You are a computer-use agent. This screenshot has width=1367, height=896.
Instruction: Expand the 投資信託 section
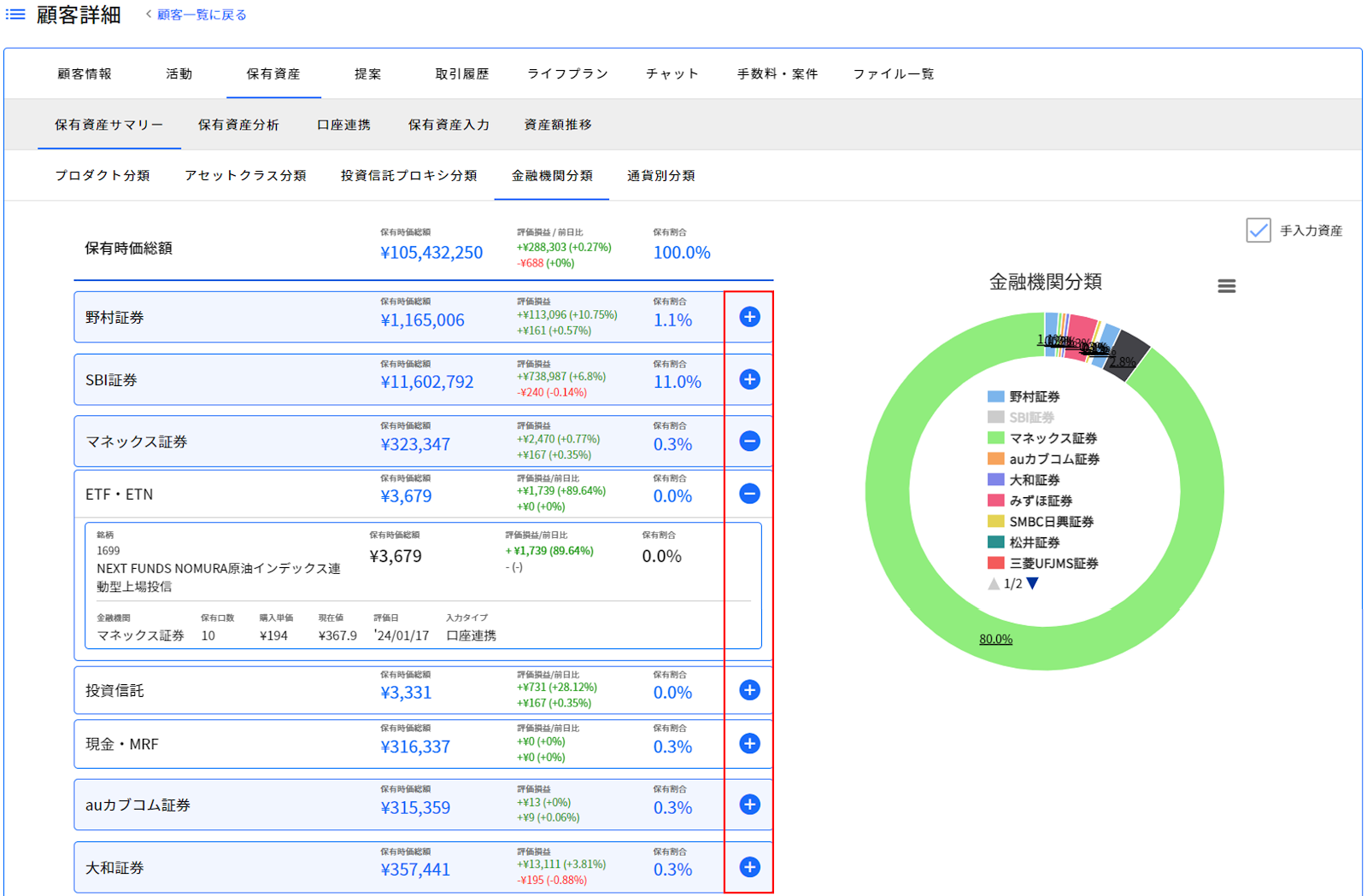(749, 690)
